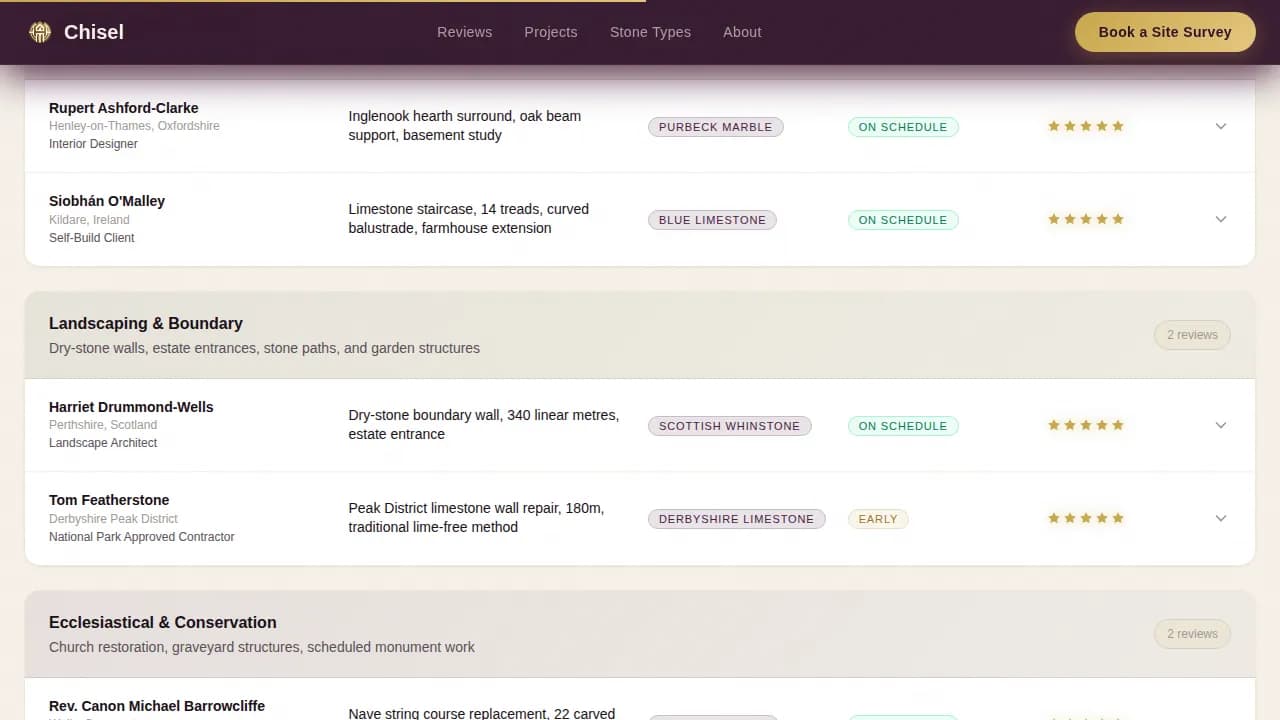1280x720 pixels.
Task: Click the dry-stone walls section subtitle
Action: [x=264, y=348]
